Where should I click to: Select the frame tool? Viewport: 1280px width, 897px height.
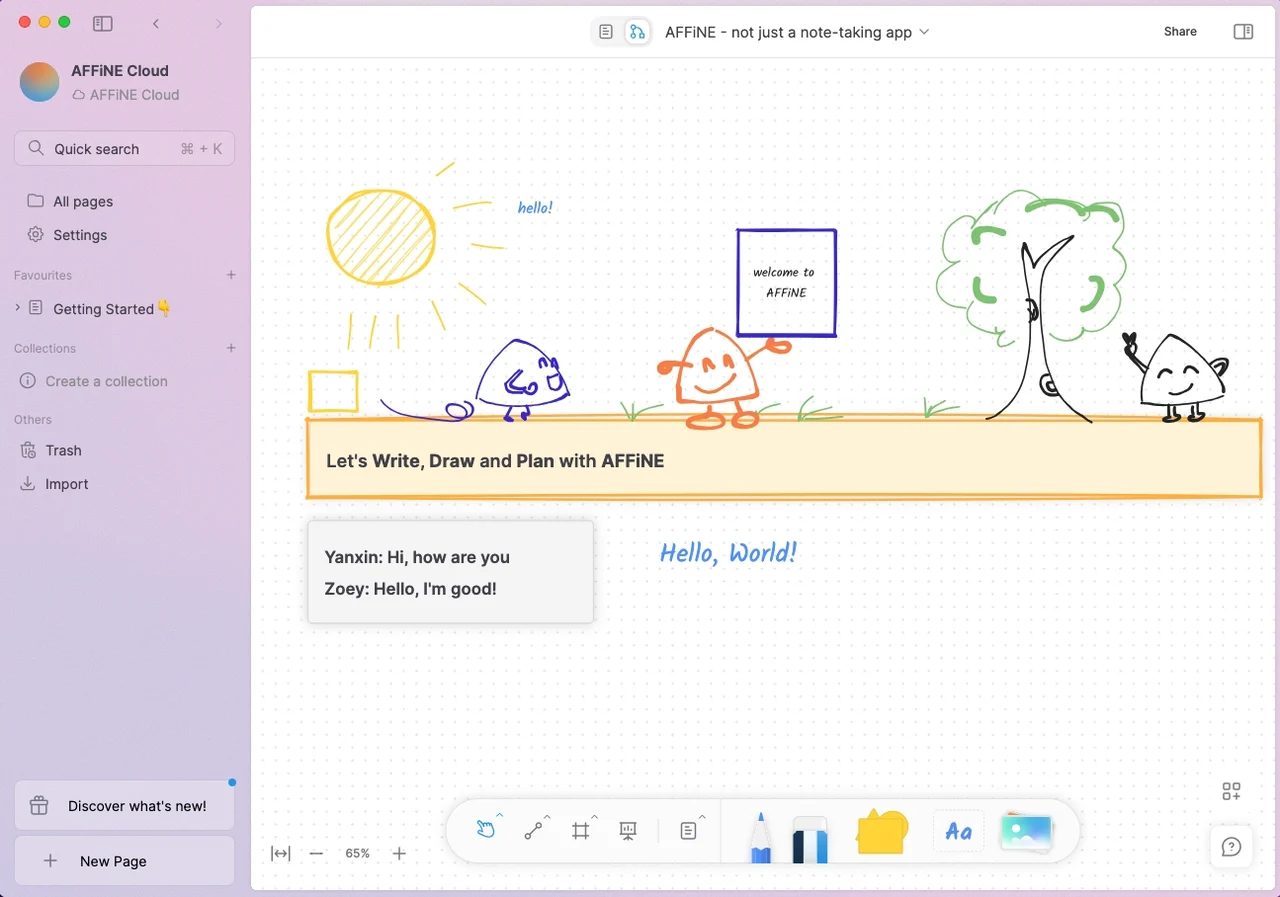[x=580, y=830]
